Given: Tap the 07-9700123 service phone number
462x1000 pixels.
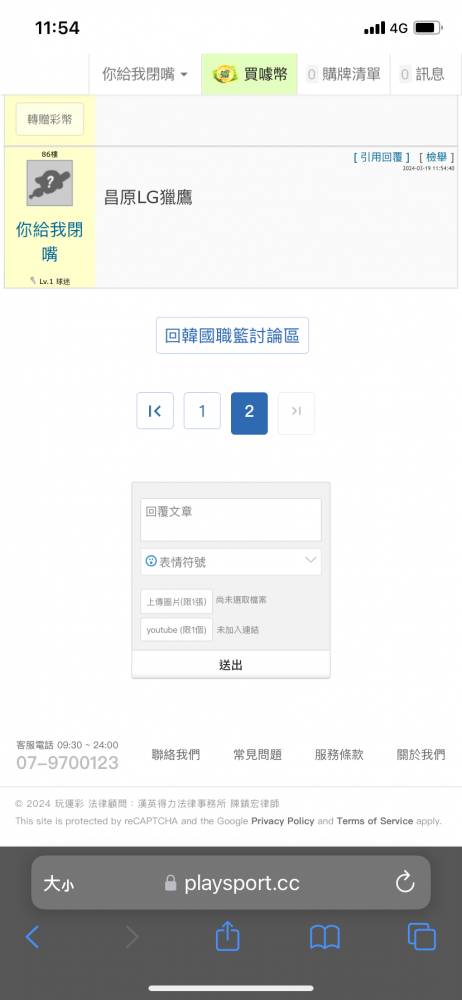Looking at the screenshot, I should coord(67,763).
